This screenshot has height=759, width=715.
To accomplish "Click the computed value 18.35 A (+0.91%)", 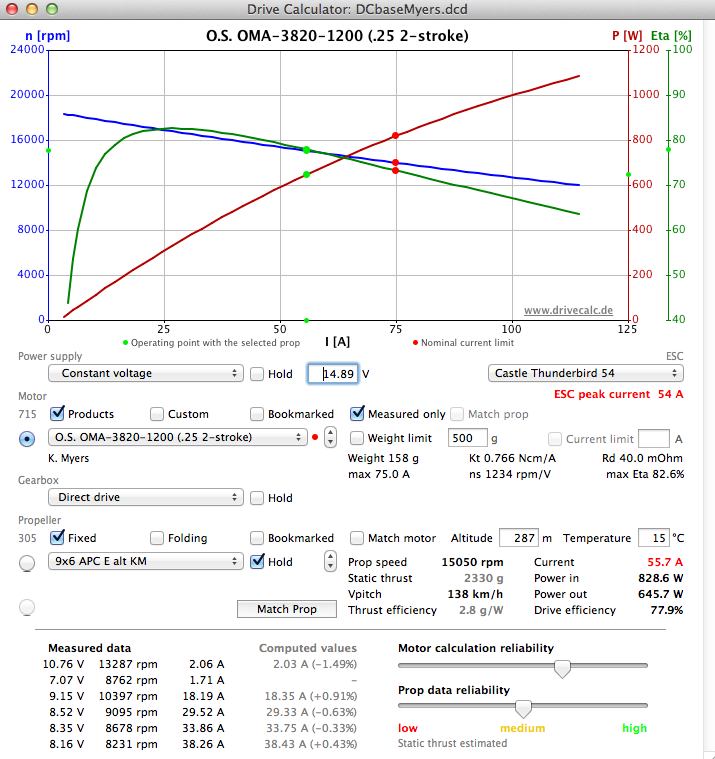I will click(x=311, y=696).
